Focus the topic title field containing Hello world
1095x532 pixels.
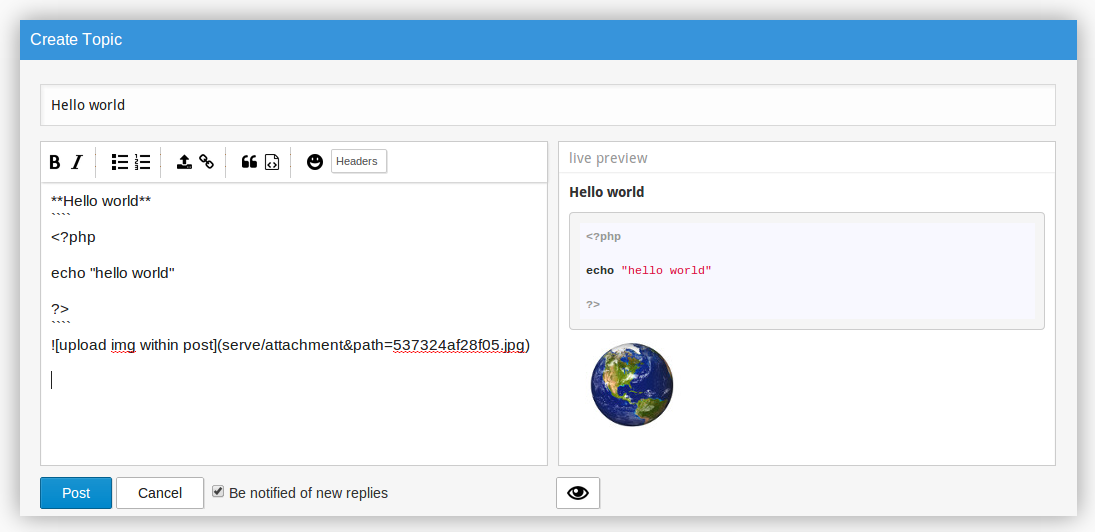pos(548,105)
